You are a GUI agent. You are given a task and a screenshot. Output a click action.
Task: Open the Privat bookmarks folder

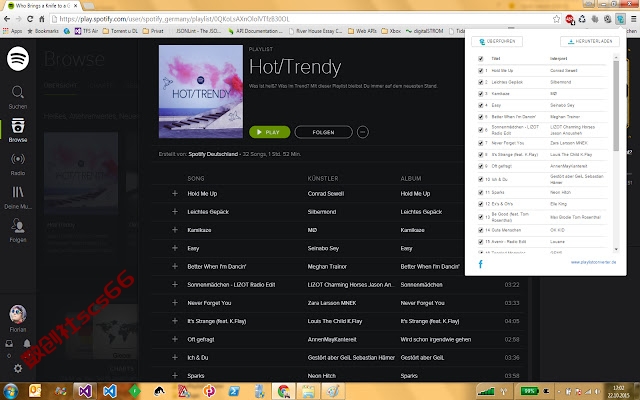tap(153, 31)
